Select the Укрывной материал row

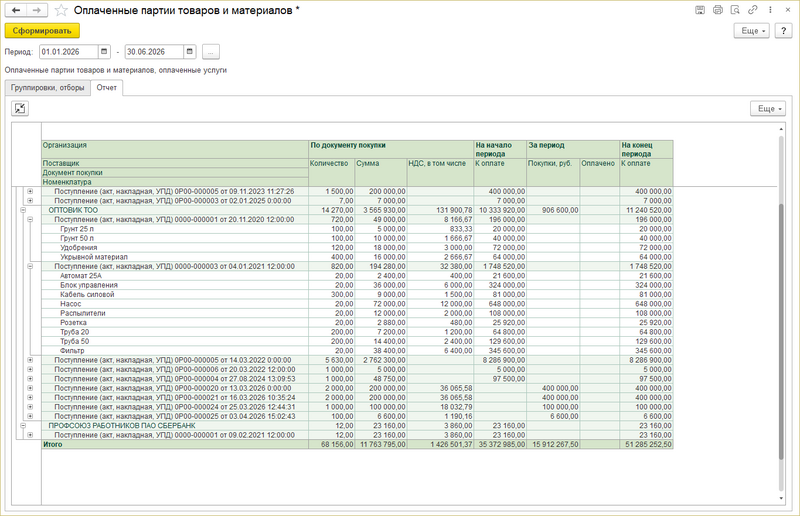[x=357, y=257]
